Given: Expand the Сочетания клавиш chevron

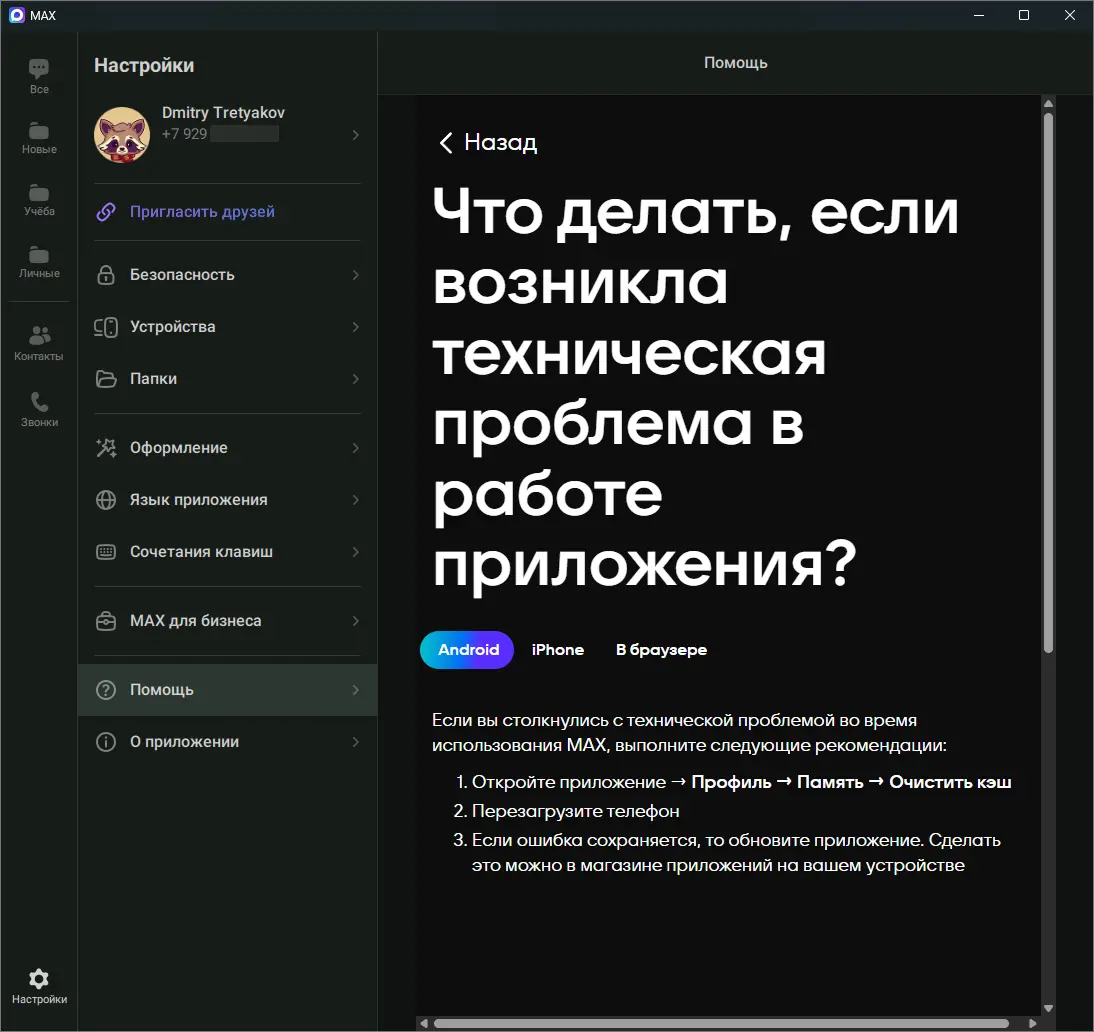Looking at the screenshot, I should pyautogui.click(x=356, y=552).
